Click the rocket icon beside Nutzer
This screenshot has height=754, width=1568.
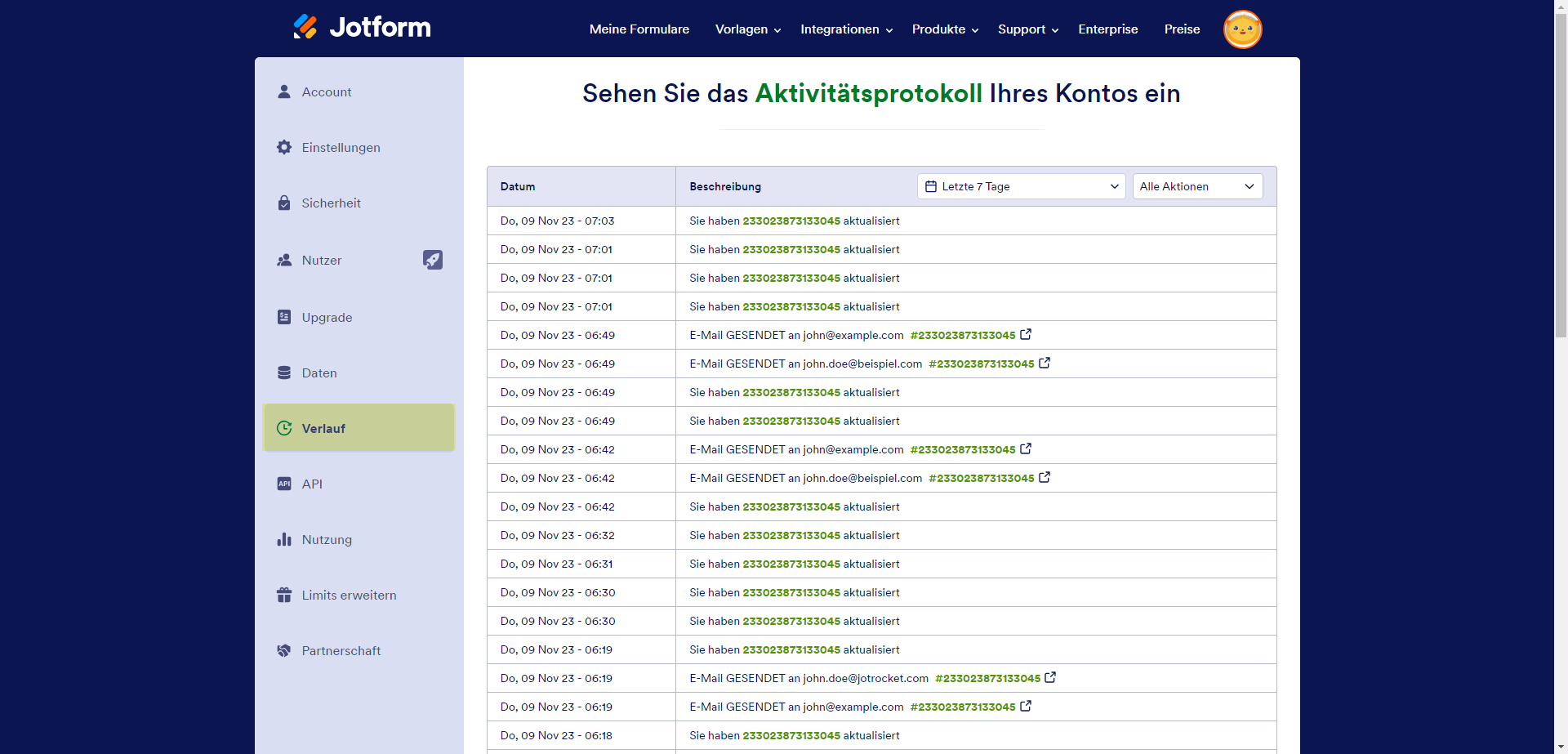432,260
